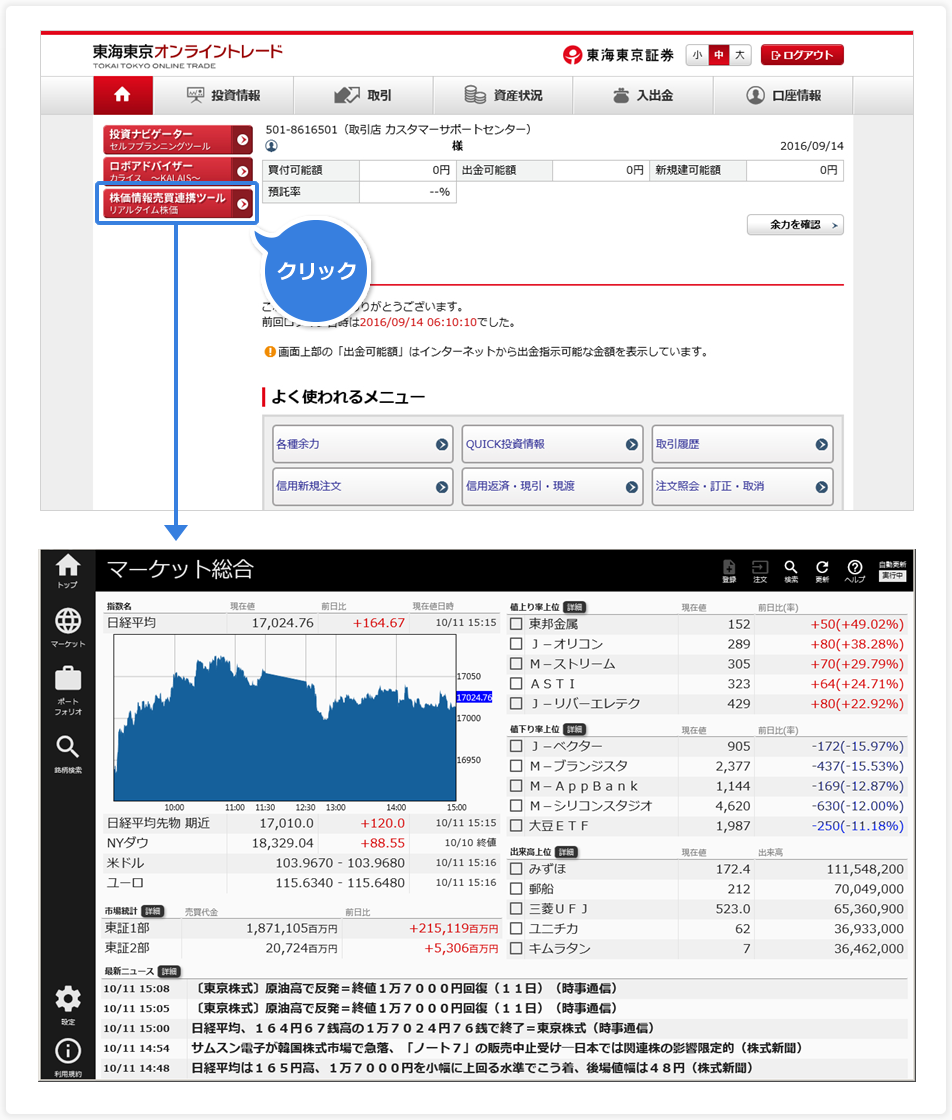The height and width of the screenshot is (1120, 952).
Task: Open ポートフォリオ briefcase icon
Action: click(x=68, y=691)
